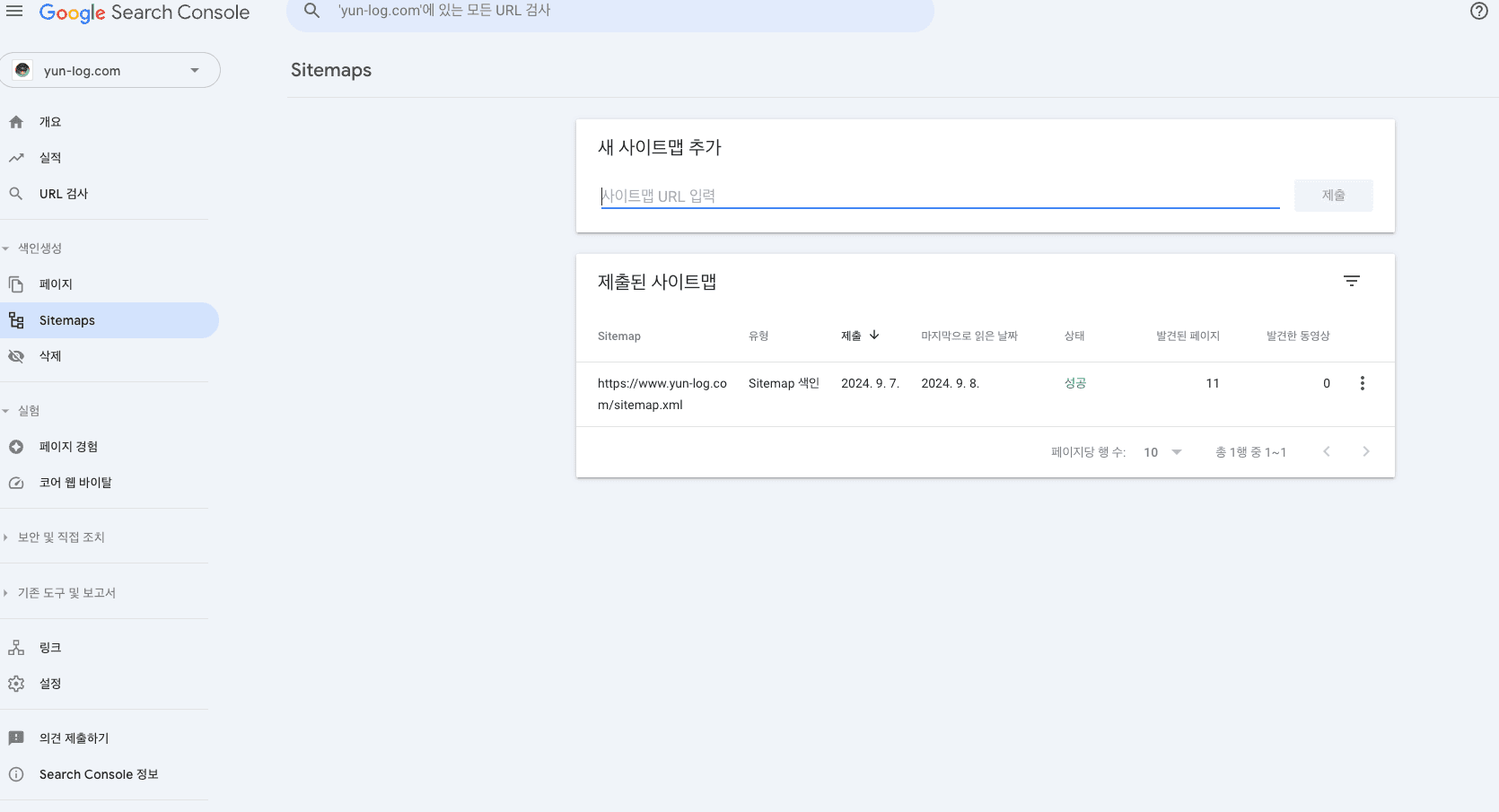1499x812 pixels.
Task: Click the Sitemap 색인 type cell
Action: click(x=784, y=383)
